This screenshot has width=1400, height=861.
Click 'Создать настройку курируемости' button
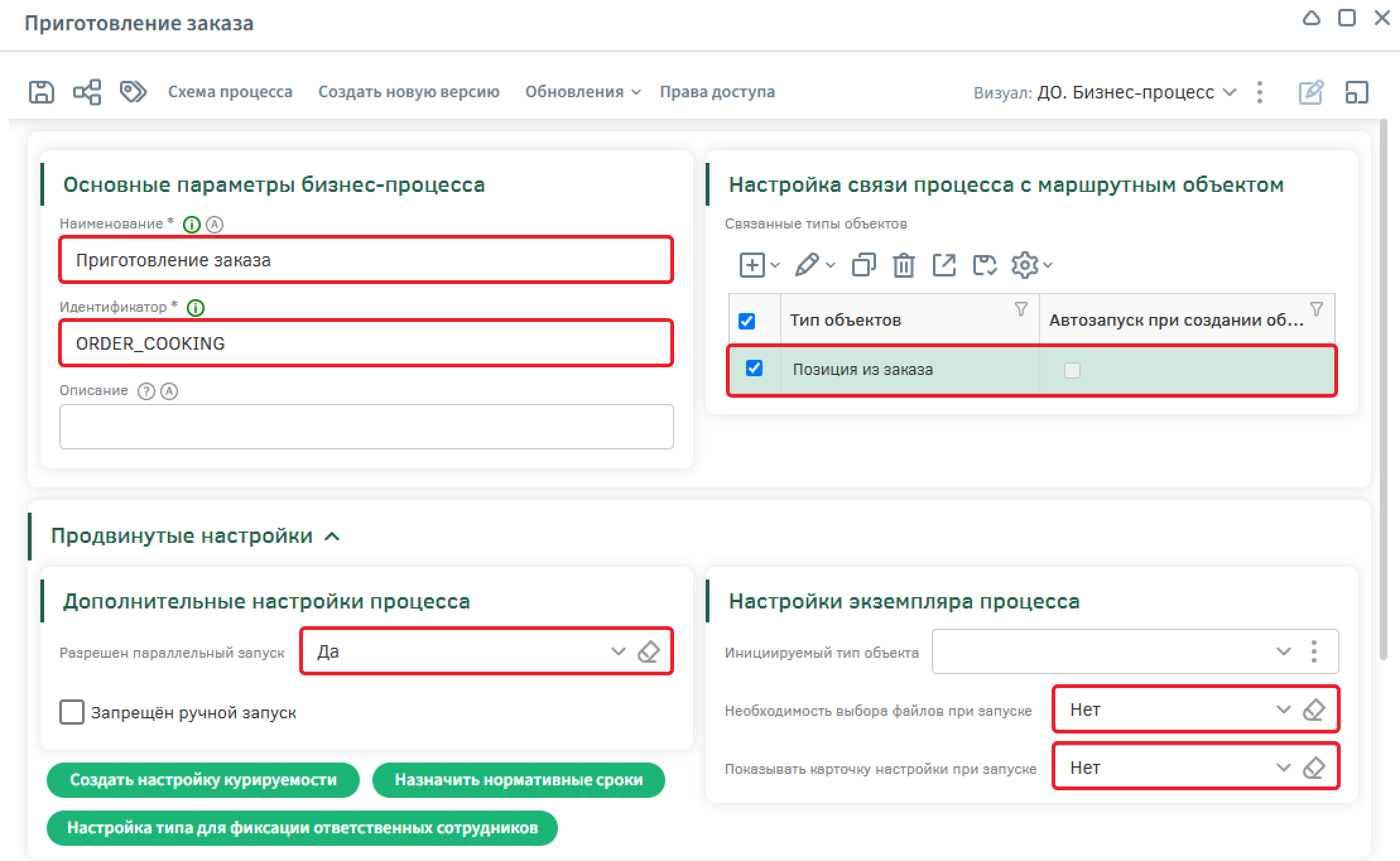click(203, 780)
